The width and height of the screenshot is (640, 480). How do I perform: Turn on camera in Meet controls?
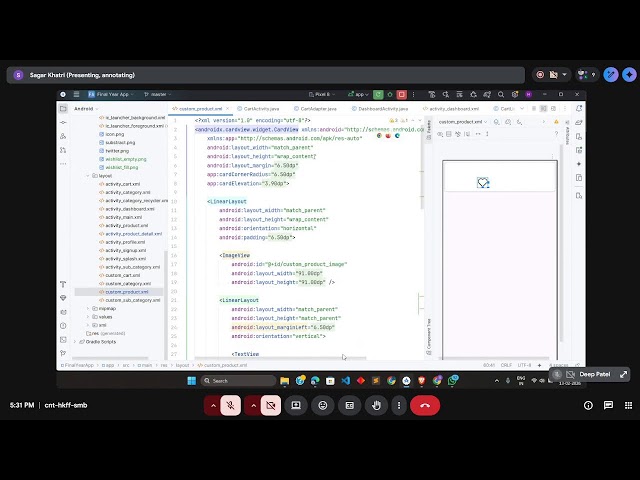[x=271, y=405]
